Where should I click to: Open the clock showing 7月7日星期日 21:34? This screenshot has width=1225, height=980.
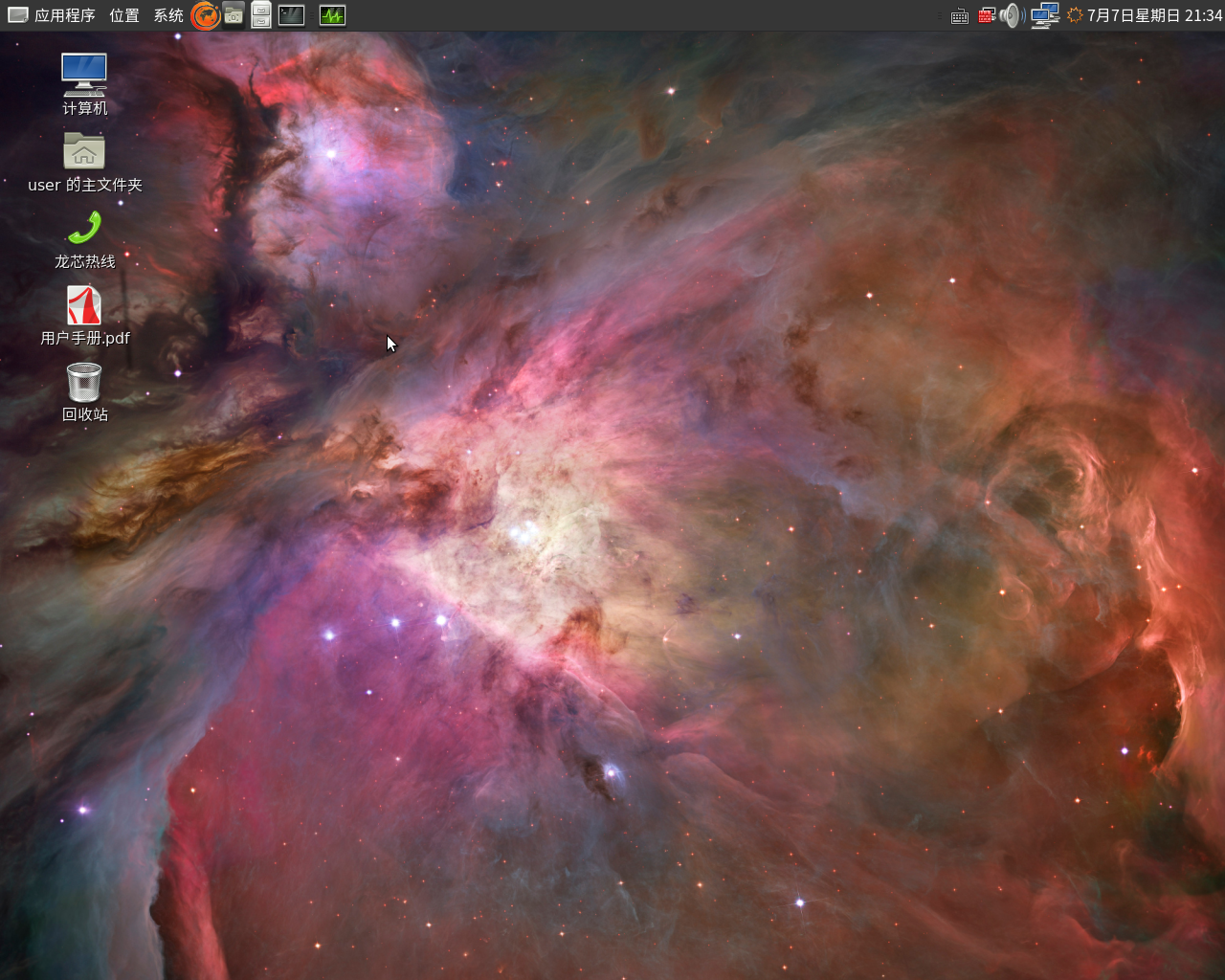(x=1154, y=15)
